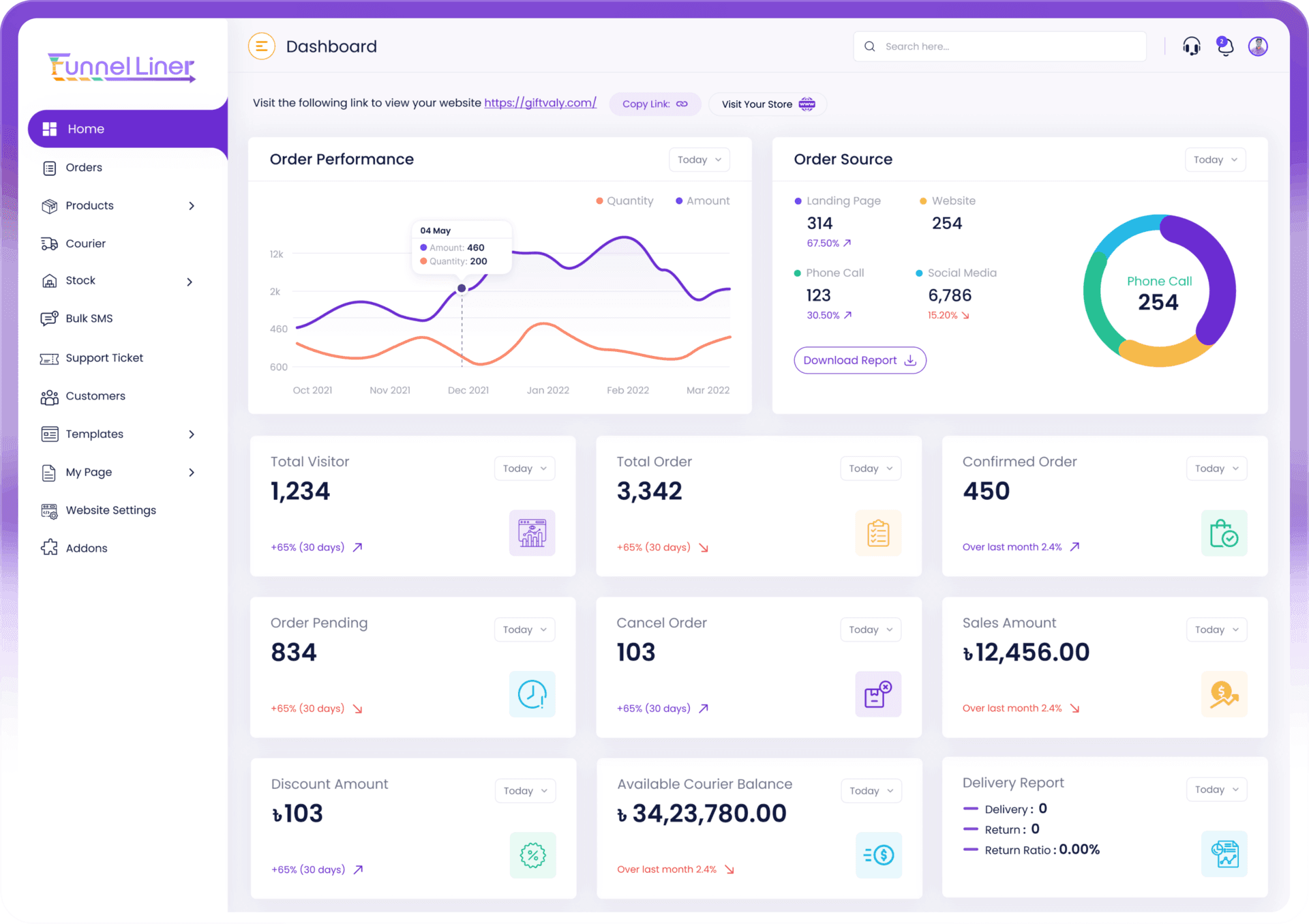Open Order Performance Today dropdown
This screenshot has height=924, width=1309.
699,160
